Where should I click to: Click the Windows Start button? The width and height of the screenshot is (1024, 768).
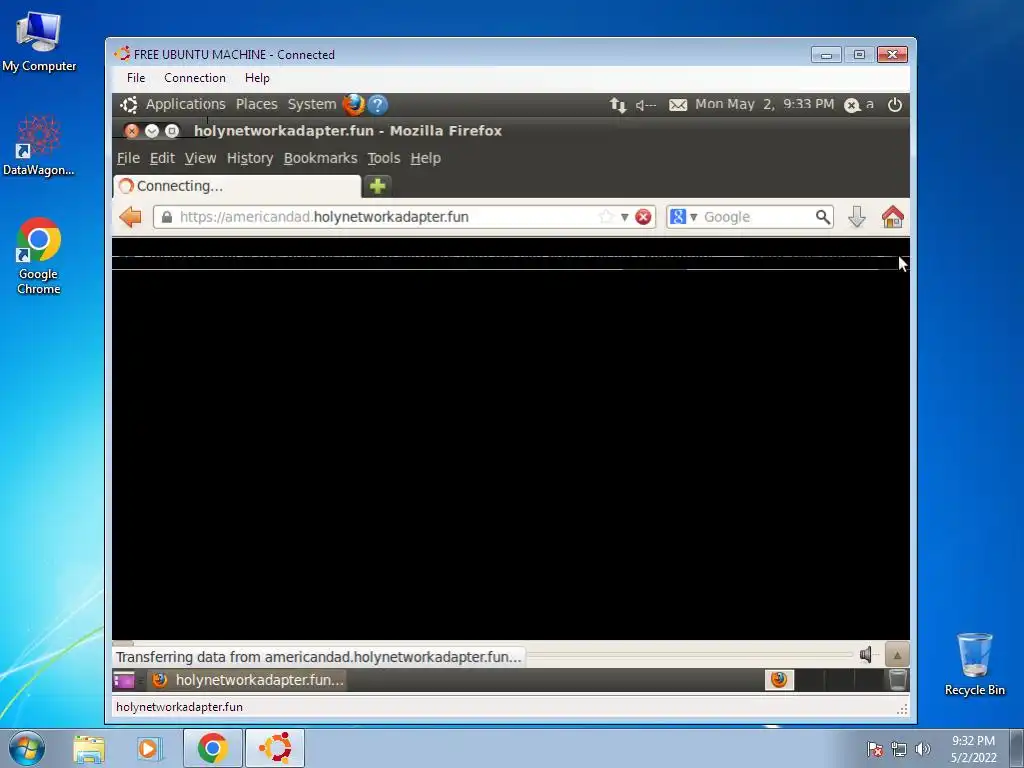27,748
